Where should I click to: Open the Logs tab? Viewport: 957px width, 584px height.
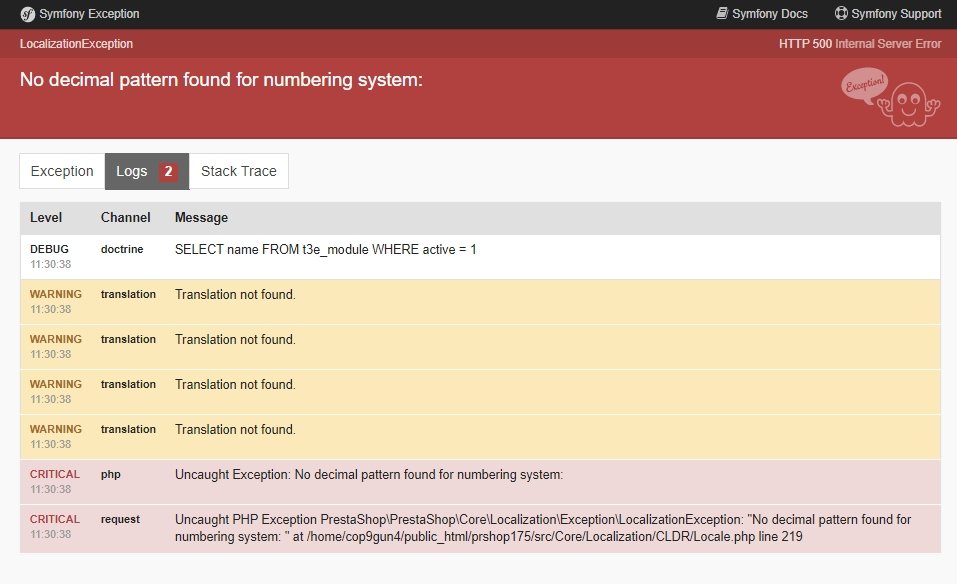tap(132, 171)
